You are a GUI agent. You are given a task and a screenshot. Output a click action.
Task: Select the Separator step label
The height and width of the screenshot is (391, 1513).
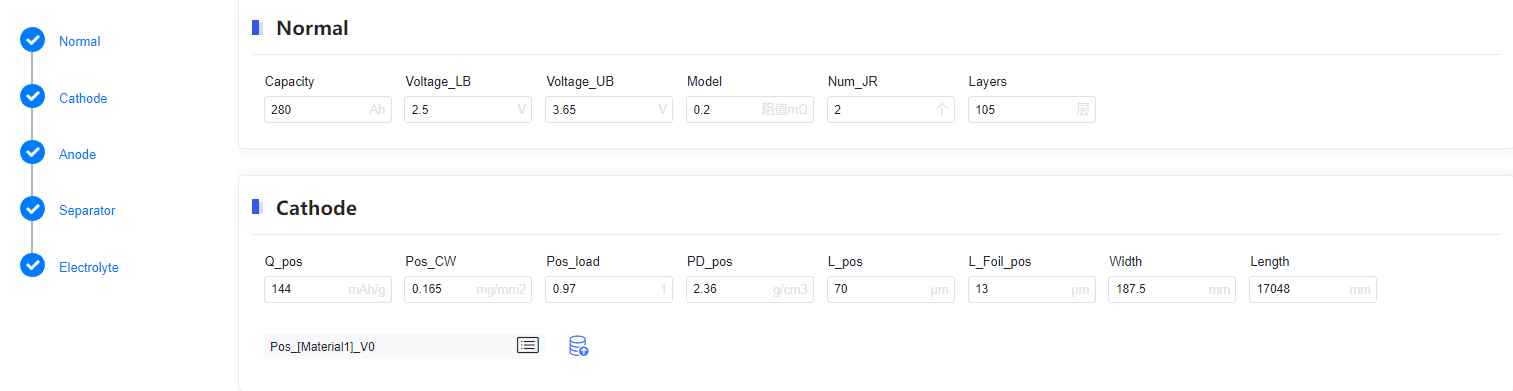pos(87,211)
